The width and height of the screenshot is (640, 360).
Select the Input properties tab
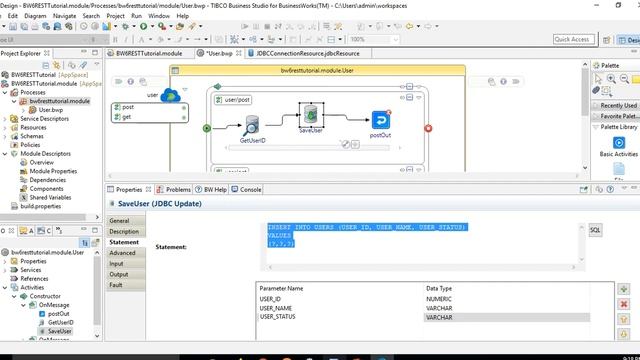pos(125,264)
